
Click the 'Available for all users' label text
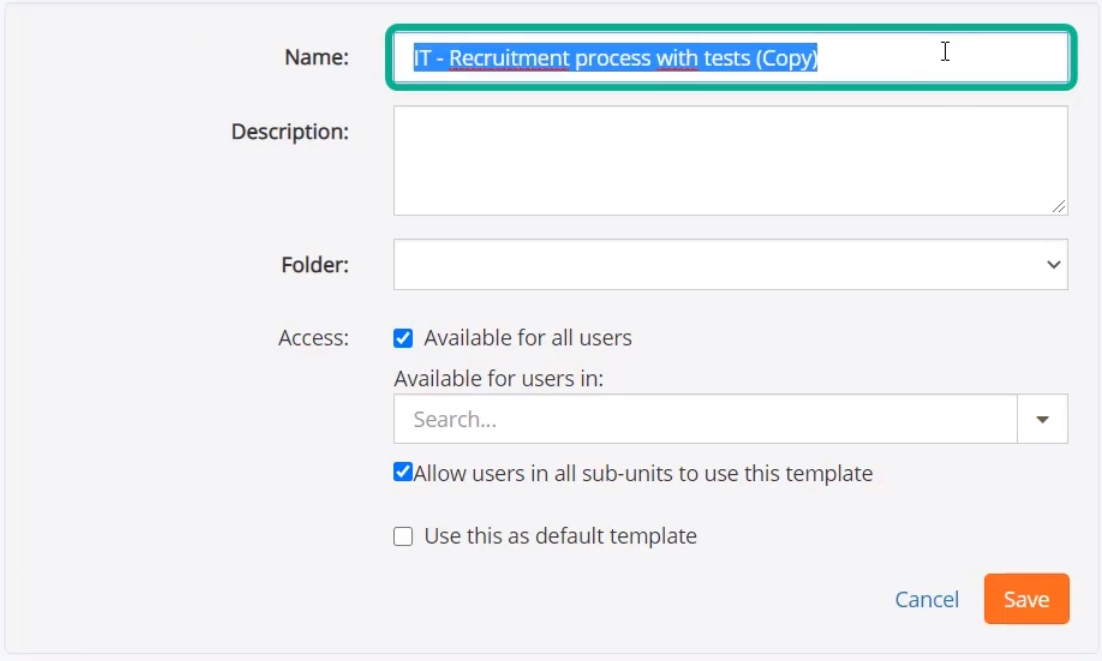(528, 338)
